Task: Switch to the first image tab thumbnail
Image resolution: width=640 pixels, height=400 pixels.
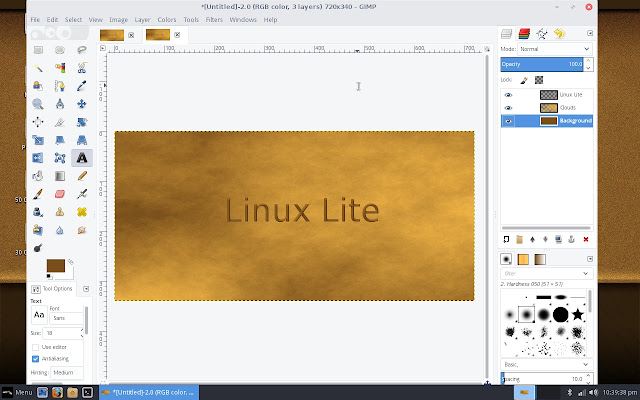Action: [112, 35]
